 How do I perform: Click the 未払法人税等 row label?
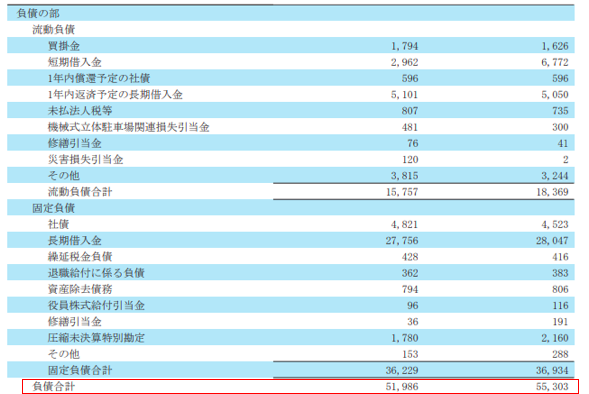[80, 111]
